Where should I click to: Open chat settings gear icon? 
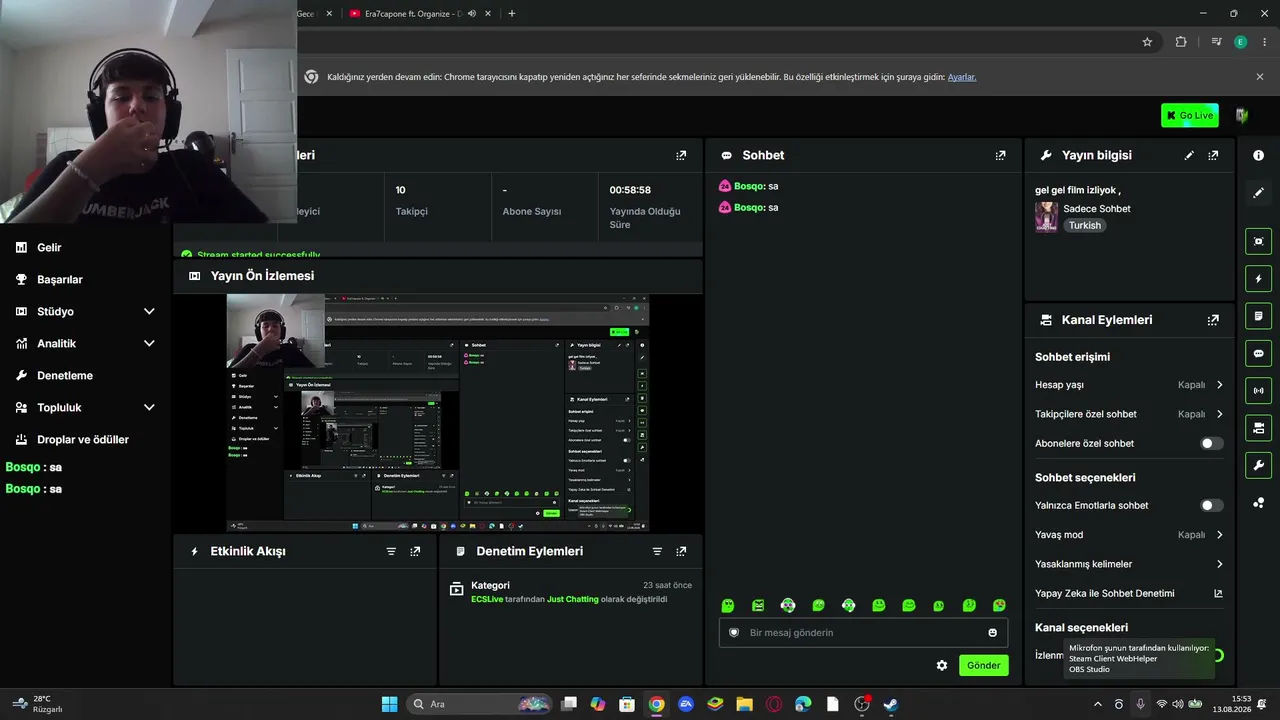coord(942,665)
